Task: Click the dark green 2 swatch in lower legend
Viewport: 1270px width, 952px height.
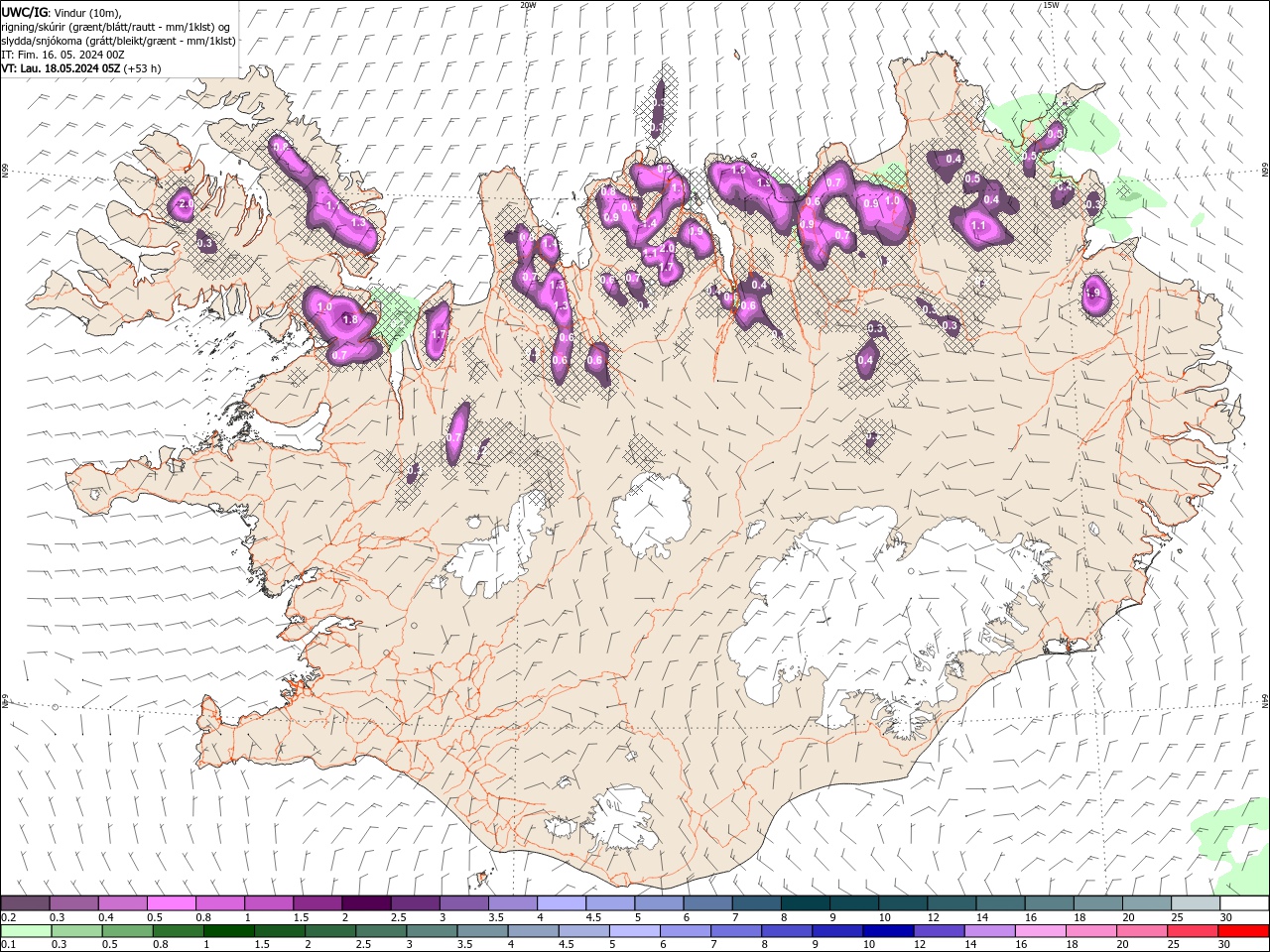Action: [329, 931]
